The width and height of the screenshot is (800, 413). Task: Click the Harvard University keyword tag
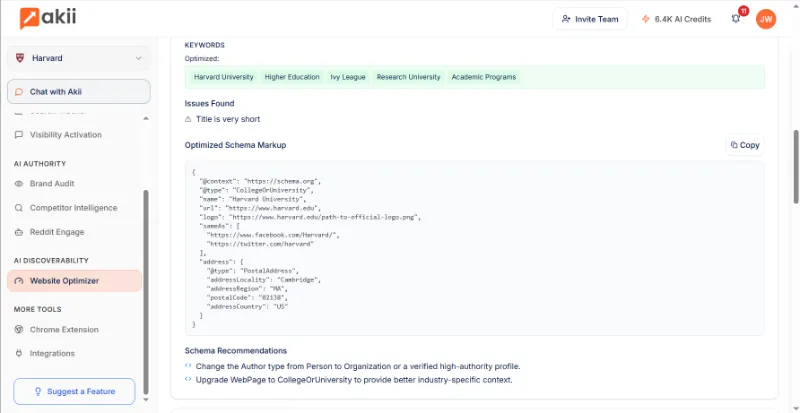[223, 77]
